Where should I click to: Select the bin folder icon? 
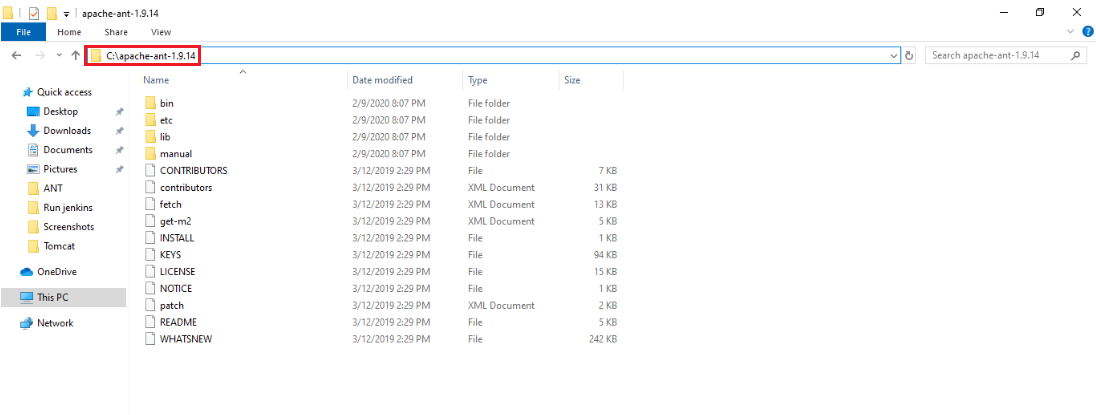click(150, 103)
